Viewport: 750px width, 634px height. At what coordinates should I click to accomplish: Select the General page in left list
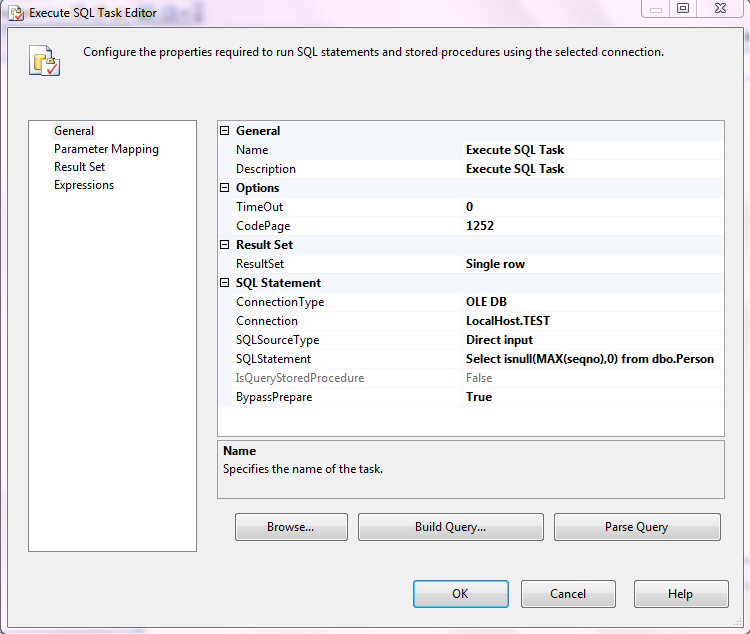tap(74, 131)
